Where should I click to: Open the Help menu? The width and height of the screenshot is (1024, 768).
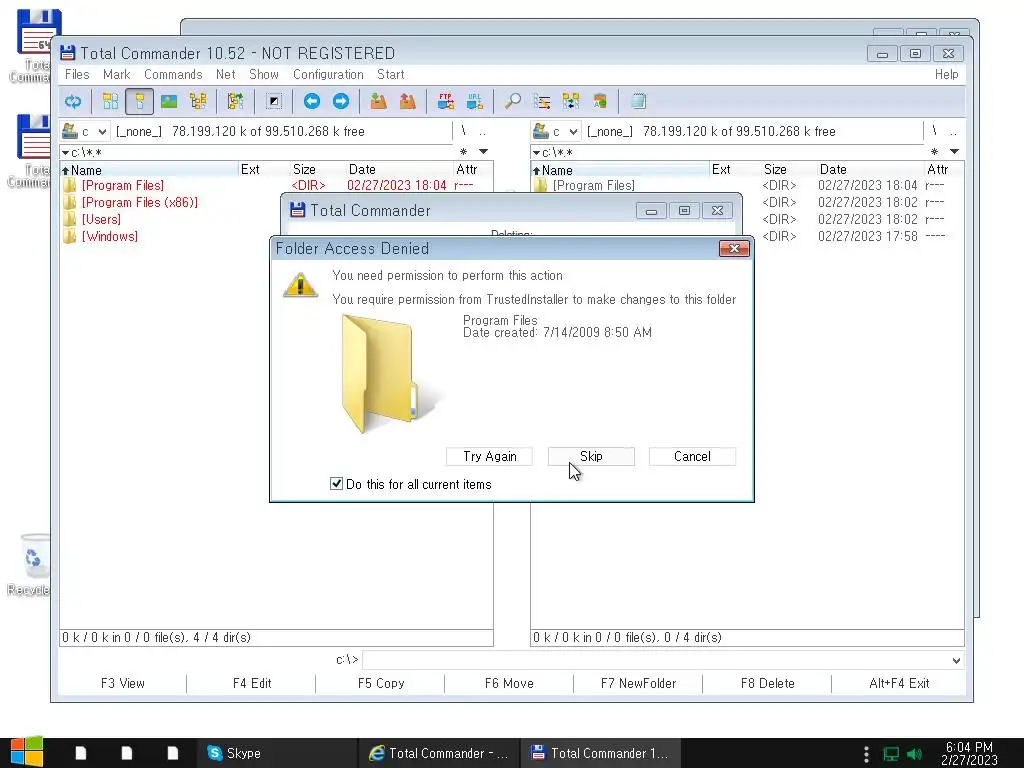coord(946,74)
